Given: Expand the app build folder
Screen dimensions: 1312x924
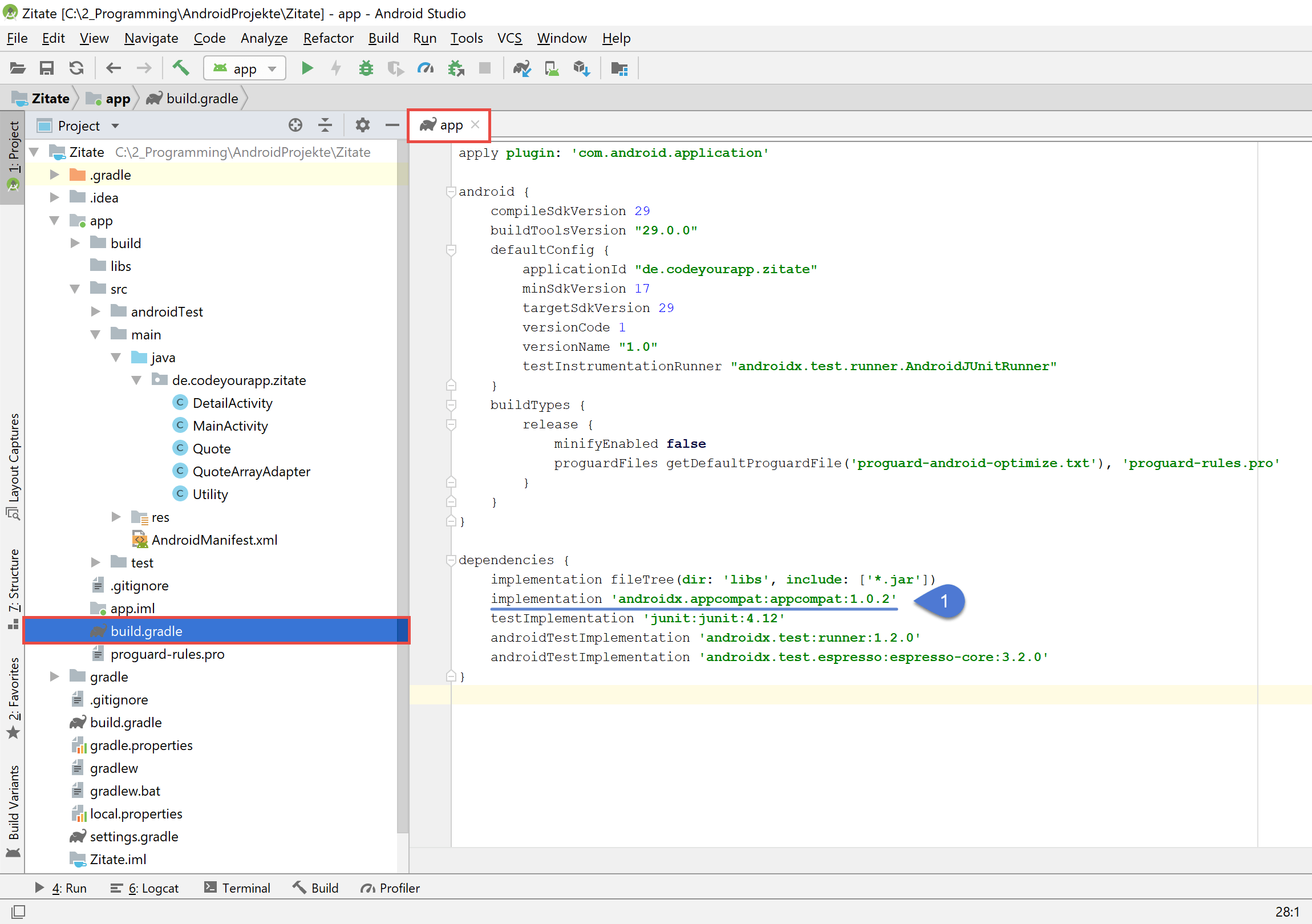Looking at the screenshot, I should coord(75,244).
